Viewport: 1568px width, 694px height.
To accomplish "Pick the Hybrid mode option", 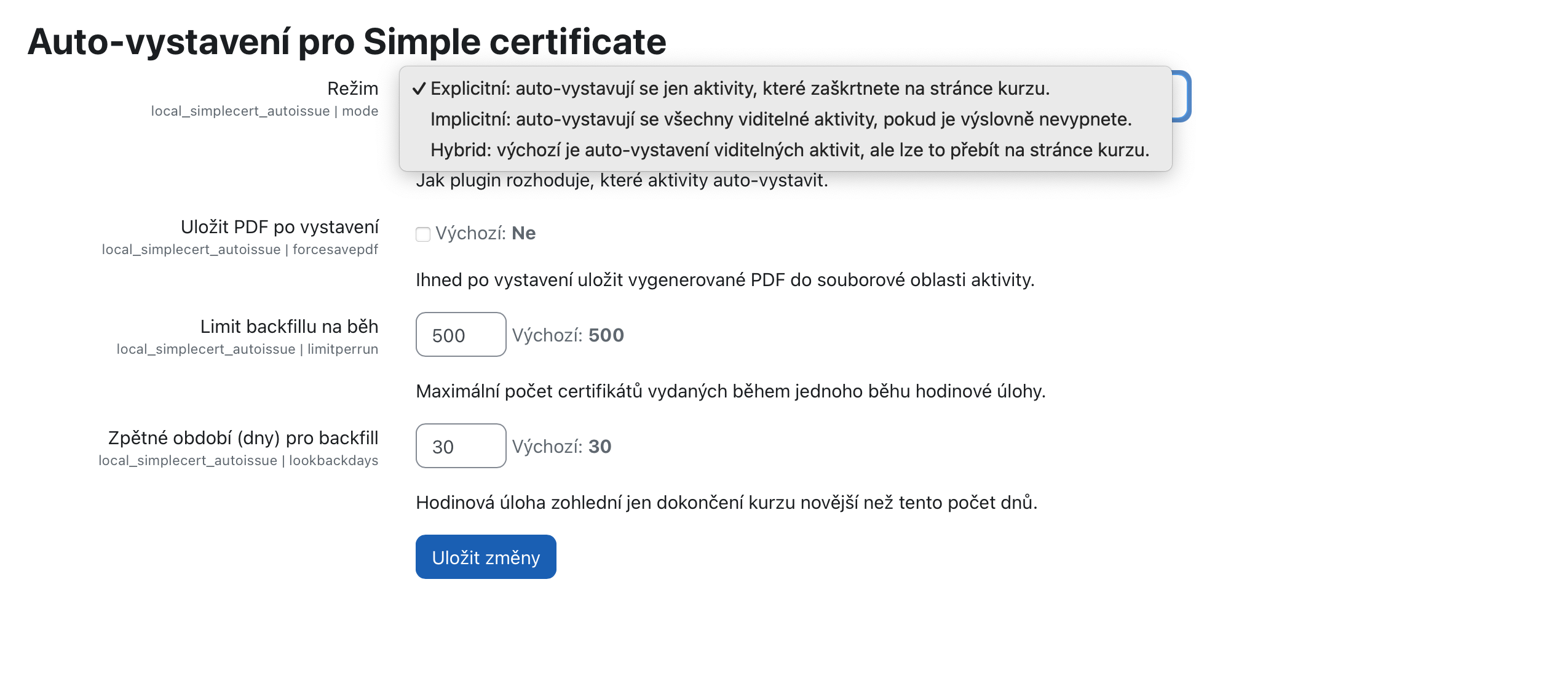I will [x=789, y=150].
